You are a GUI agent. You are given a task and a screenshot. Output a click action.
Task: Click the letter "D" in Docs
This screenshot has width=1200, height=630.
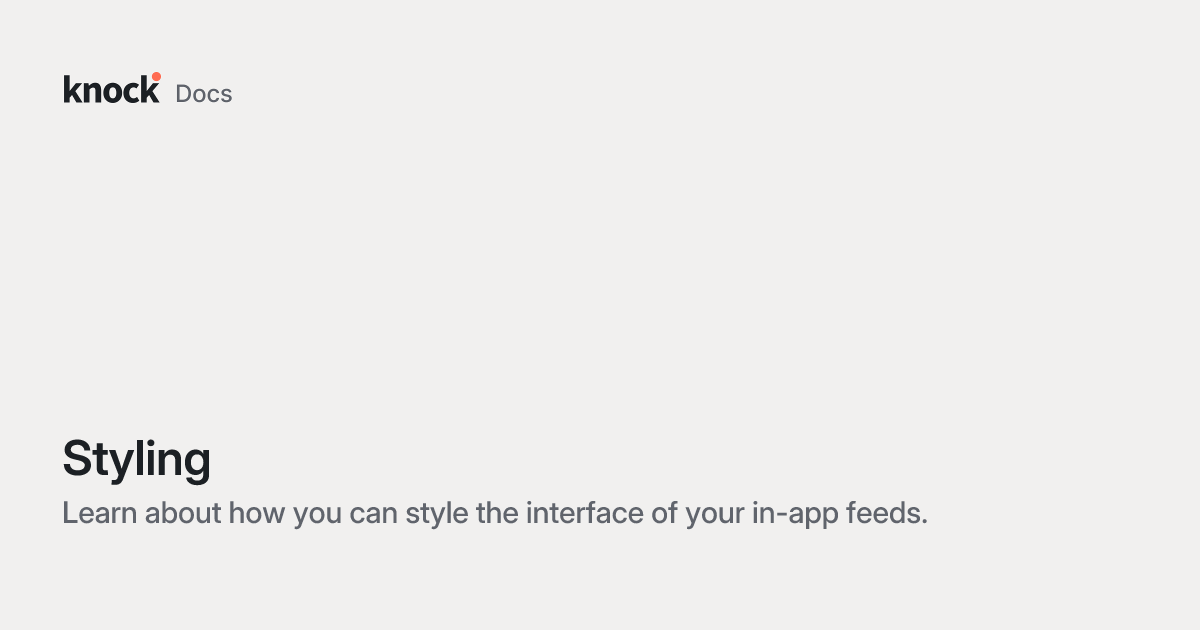coord(183,94)
